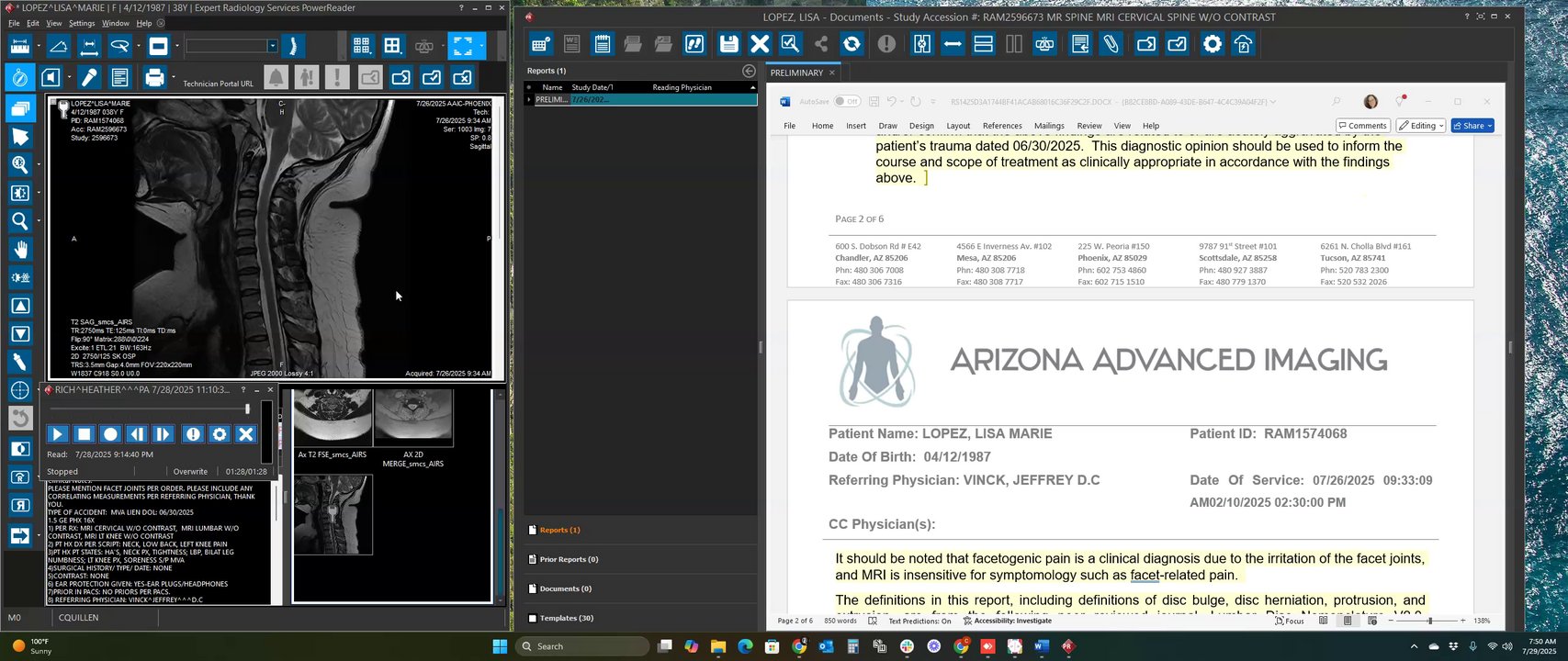Viewport: 1568px width, 661px height.
Task: Open the Editing mode dropdown
Action: pyautogui.click(x=1421, y=126)
